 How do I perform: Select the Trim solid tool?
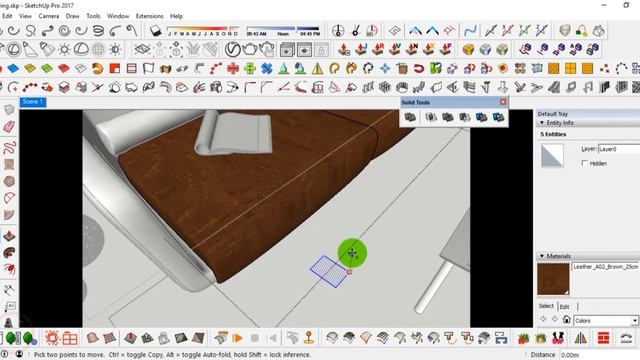481,118
